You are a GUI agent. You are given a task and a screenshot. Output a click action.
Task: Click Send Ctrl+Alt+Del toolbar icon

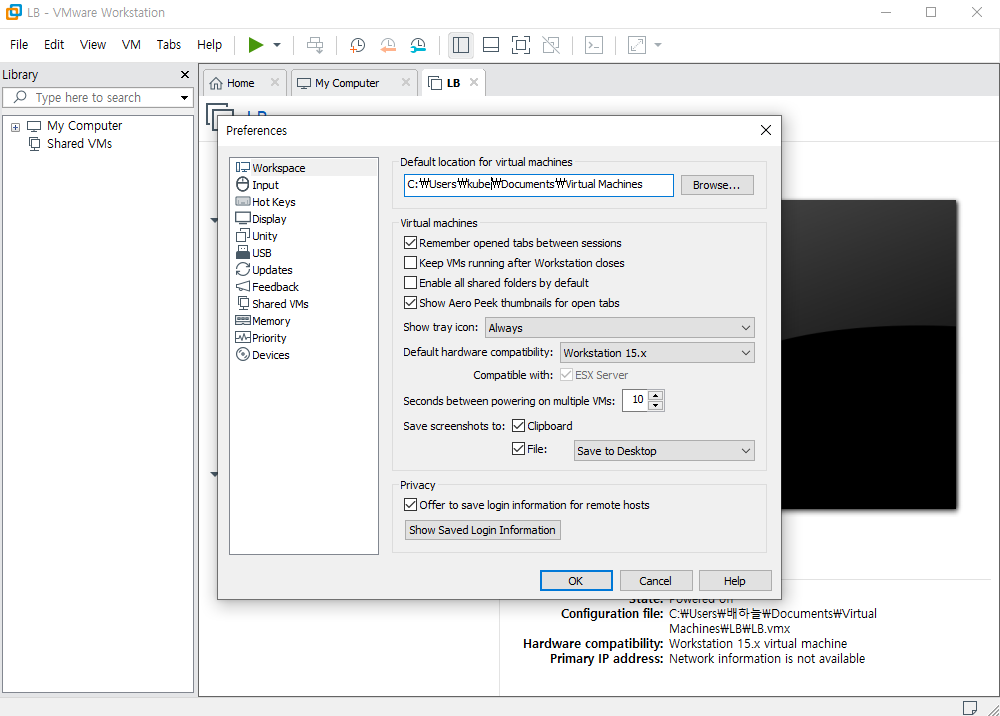click(315, 45)
